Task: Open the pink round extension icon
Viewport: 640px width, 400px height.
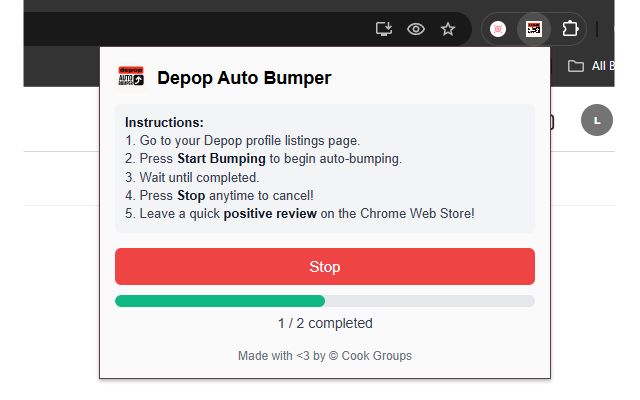Action: pos(498,29)
